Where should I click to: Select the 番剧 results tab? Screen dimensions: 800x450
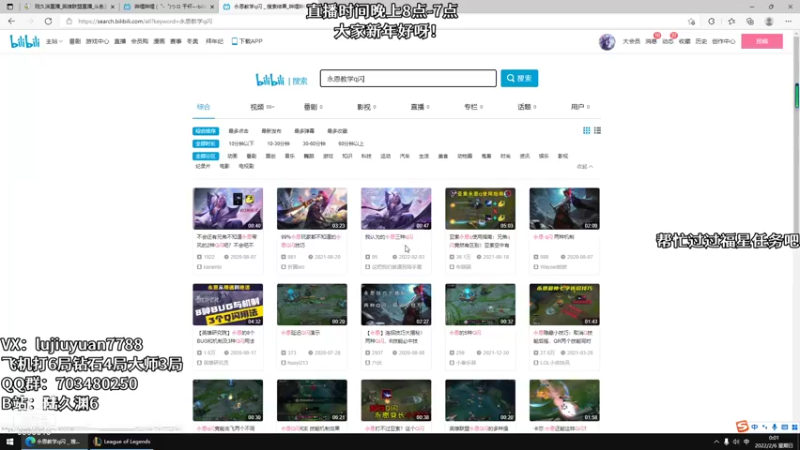[313, 107]
